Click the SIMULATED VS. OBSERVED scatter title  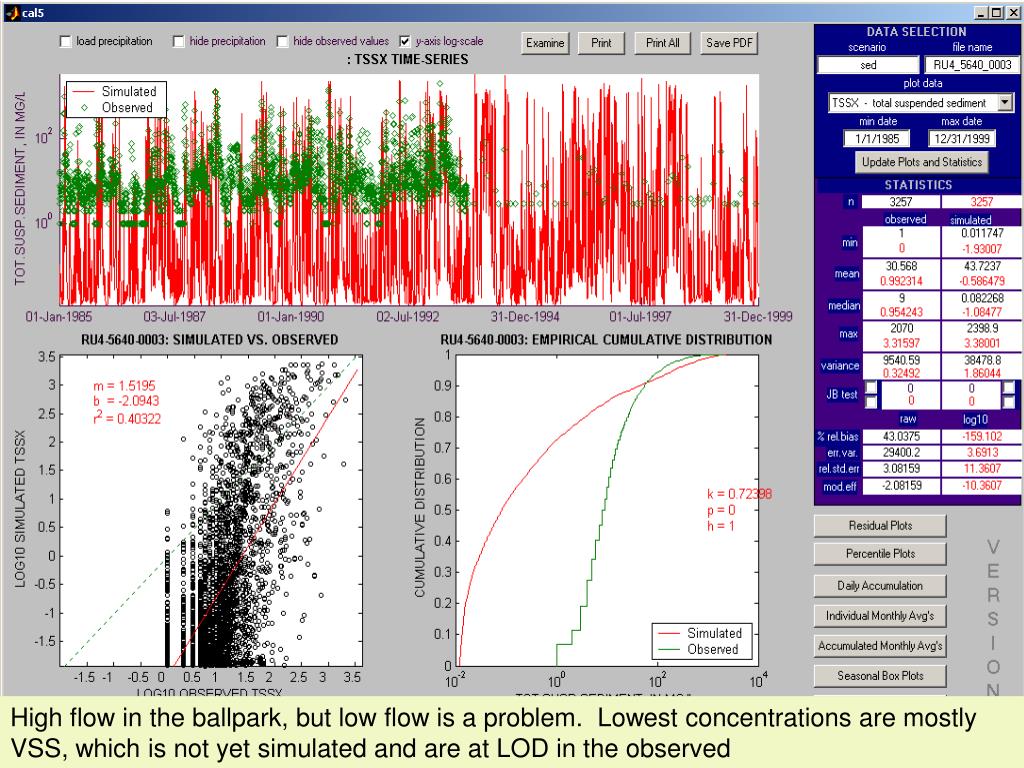tap(210, 340)
